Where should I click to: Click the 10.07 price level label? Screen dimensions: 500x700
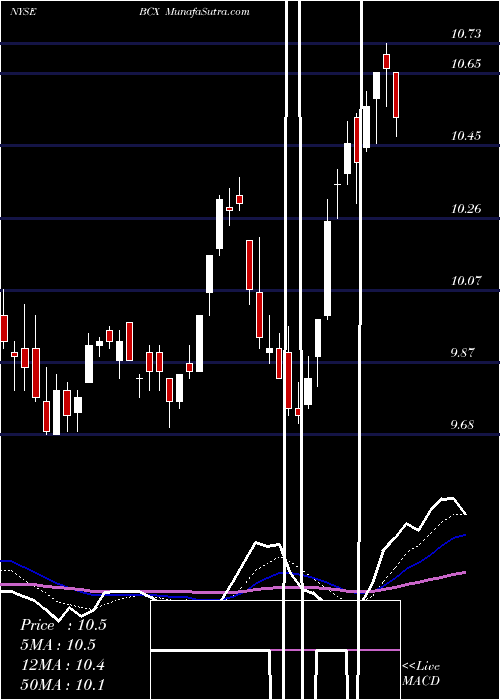click(x=466, y=281)
